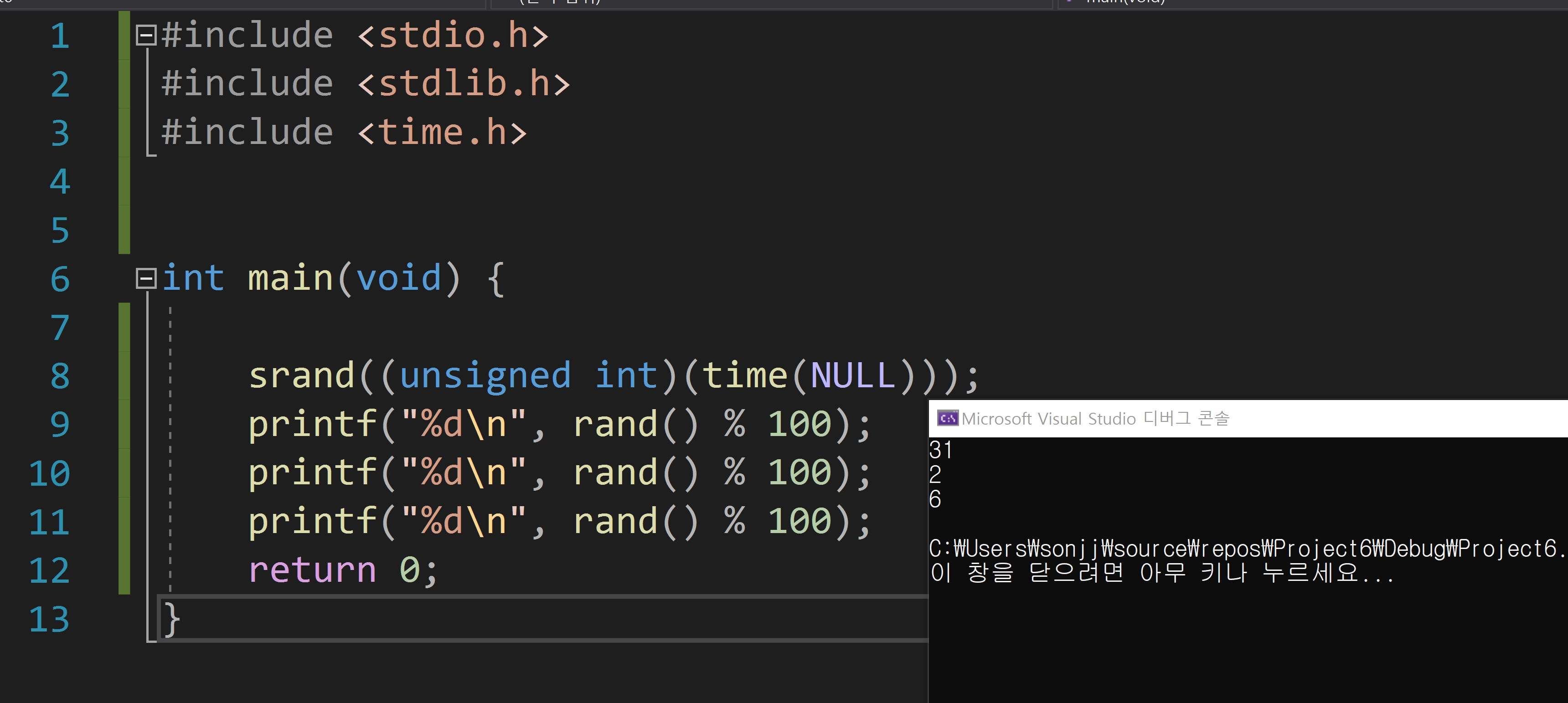Click the output value 2 in console
This screenshot has width=1568, height=703.
pos(936,474)
